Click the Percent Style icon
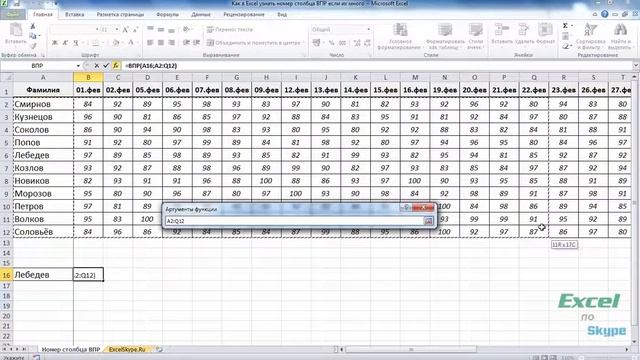640x360 pixels. [x=331, y=42]
